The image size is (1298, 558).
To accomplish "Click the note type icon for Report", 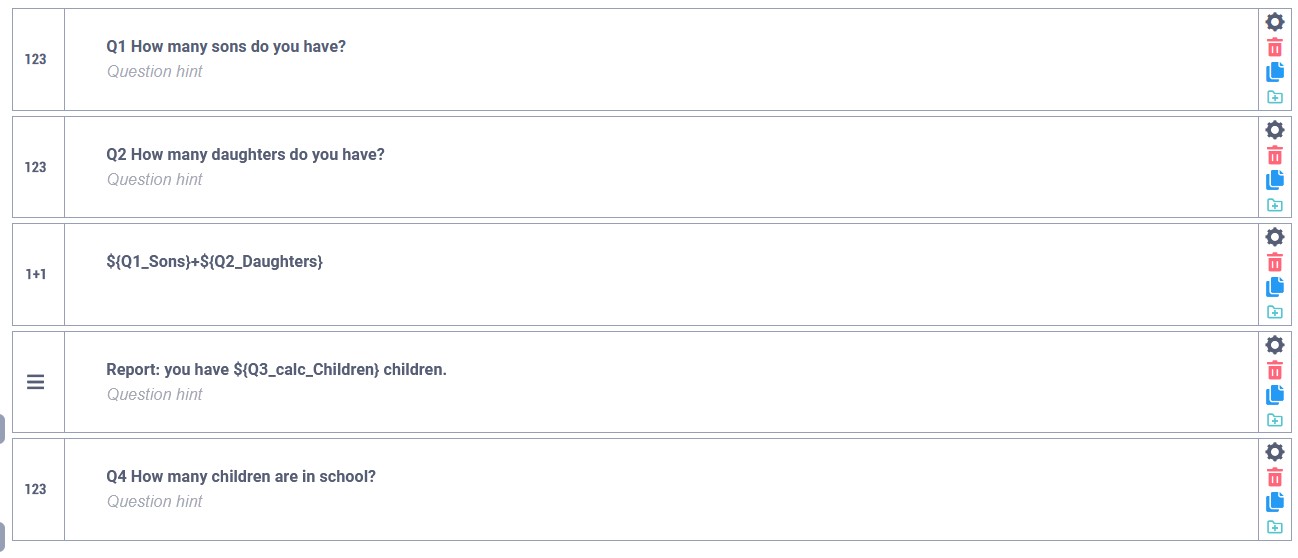I will click(x=36, y=382).
